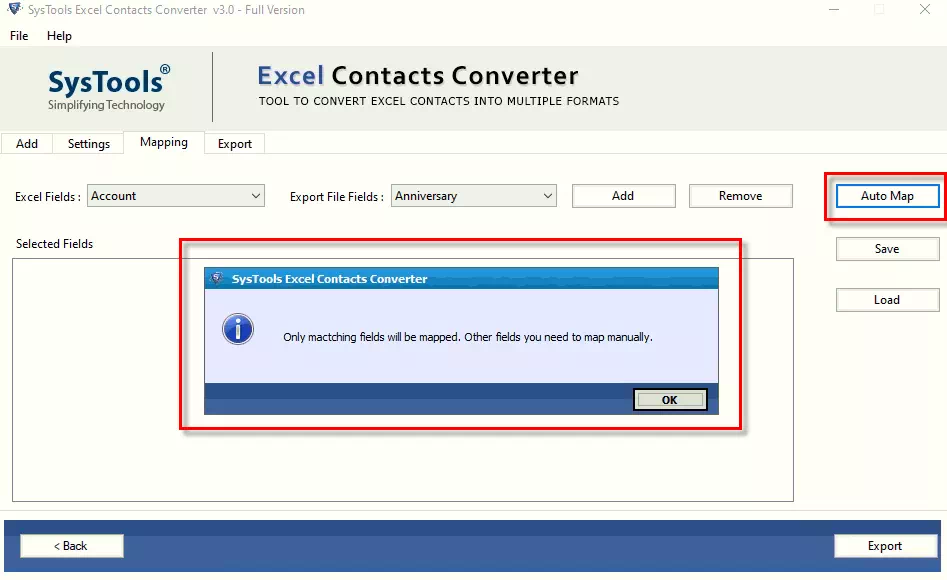Click the Add mapping button
Screen dimensions: 947x580
tap(623, 196)
